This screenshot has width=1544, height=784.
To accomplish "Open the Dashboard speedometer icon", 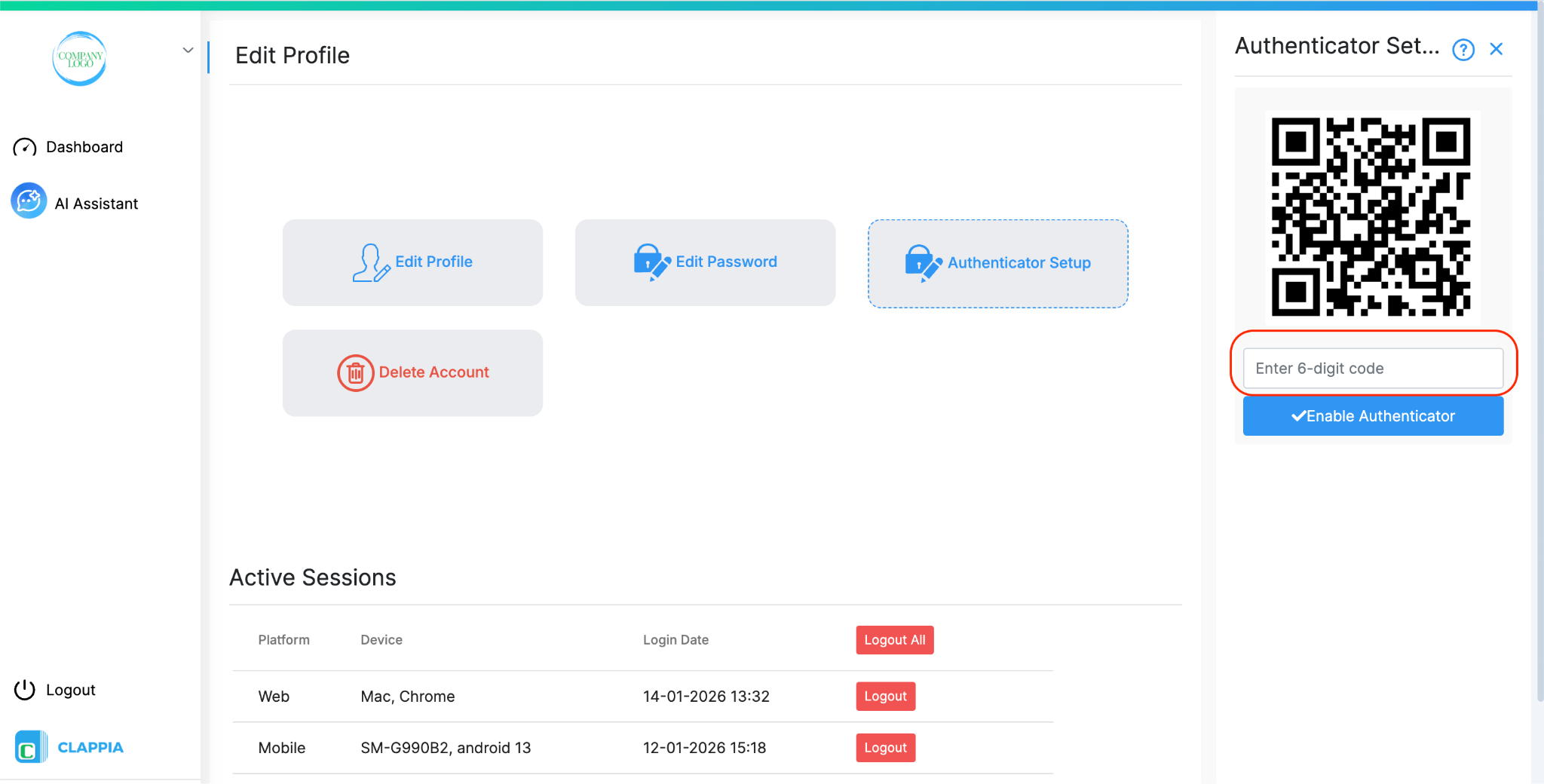I will click(25, 147).
